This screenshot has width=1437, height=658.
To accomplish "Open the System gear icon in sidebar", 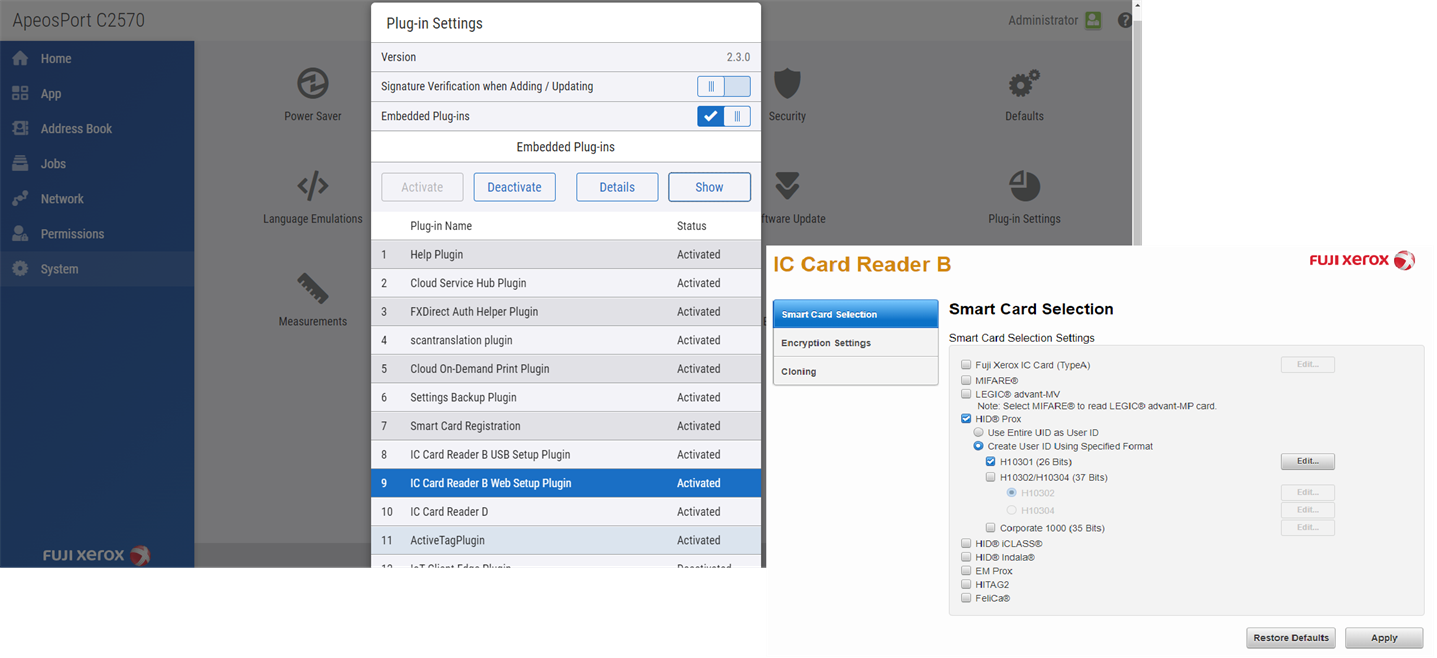I will (20, 268).
